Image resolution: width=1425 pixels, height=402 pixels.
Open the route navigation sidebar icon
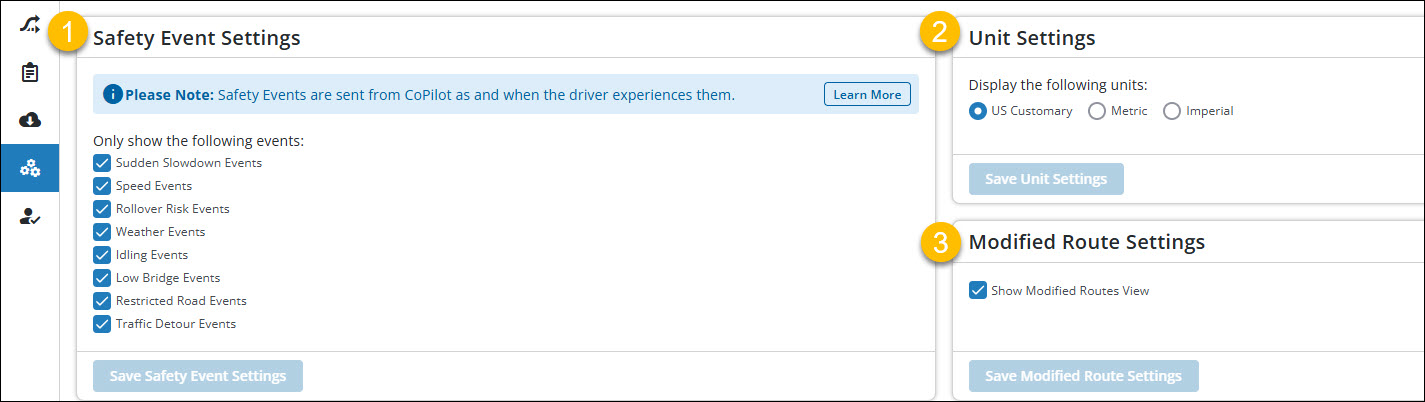tap(29, 25)
